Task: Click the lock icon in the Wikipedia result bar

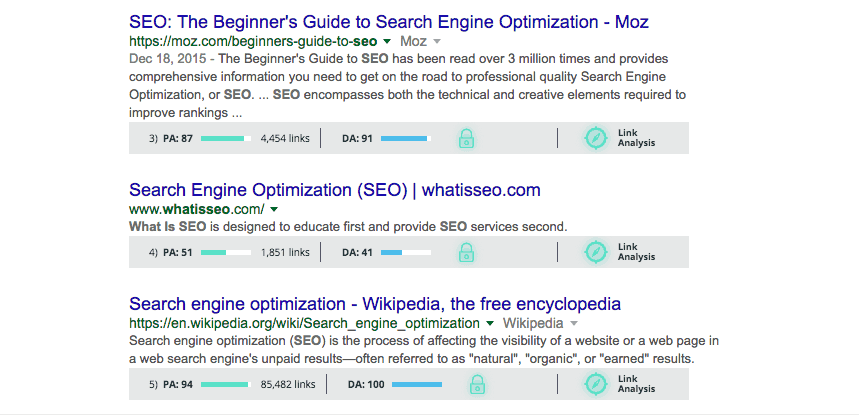Action: 477,384
